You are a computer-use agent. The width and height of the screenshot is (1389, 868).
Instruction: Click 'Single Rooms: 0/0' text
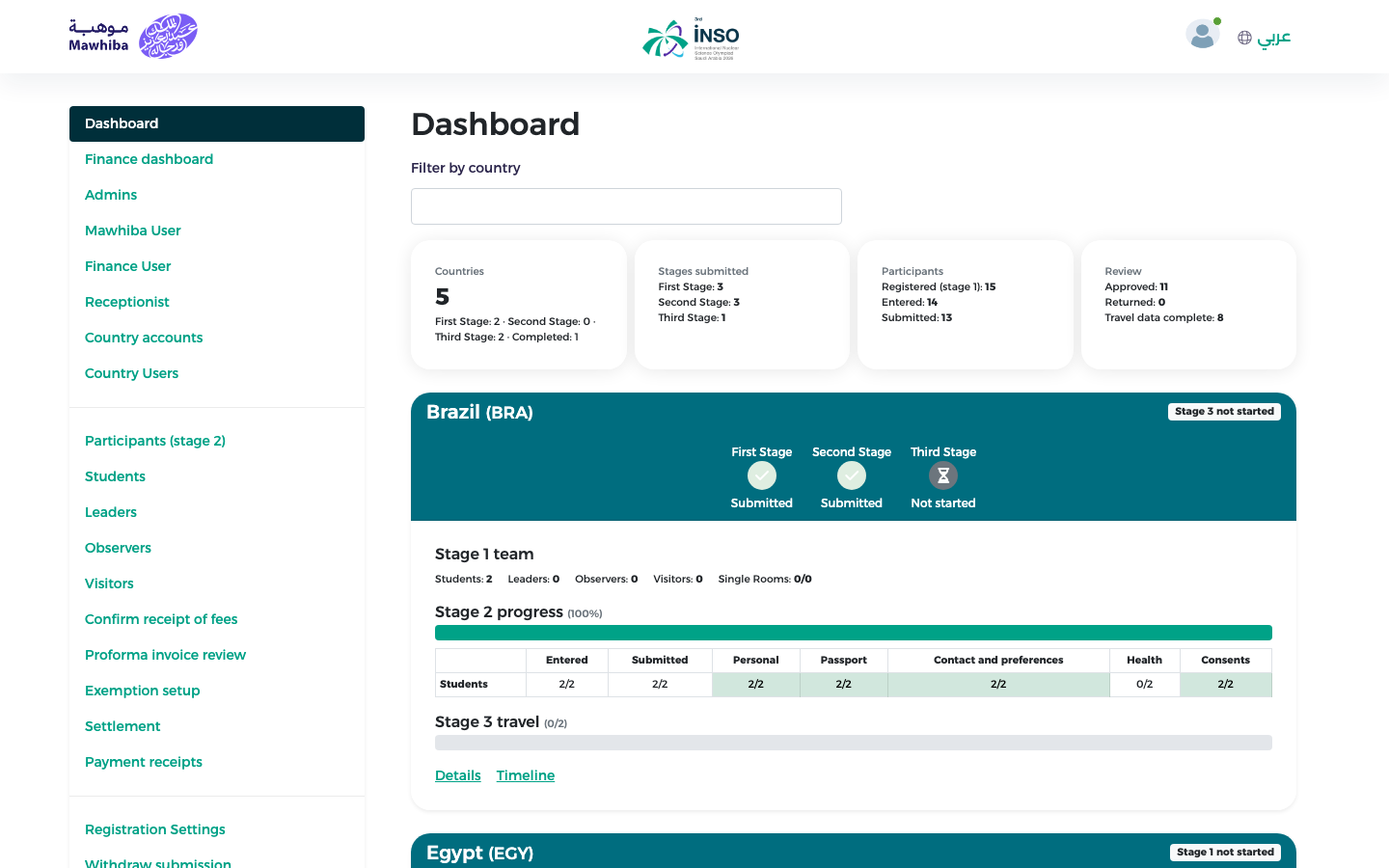point(765,580)
